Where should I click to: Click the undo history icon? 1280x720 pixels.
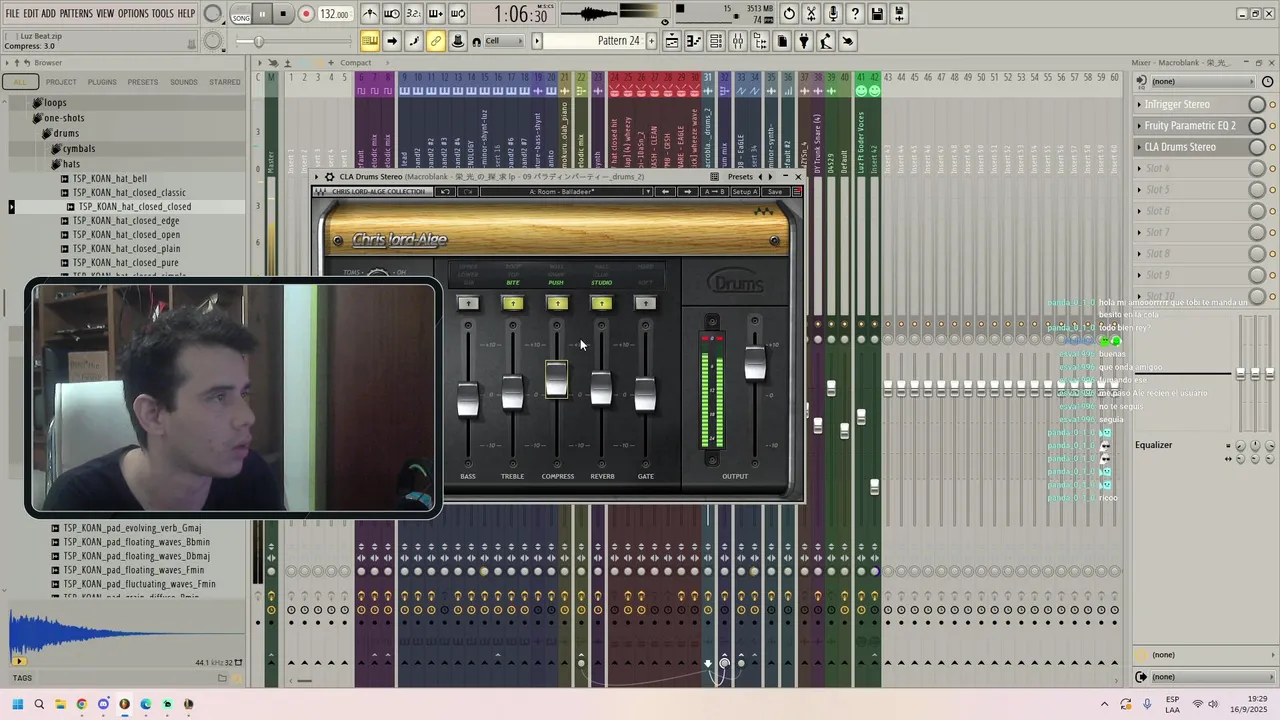pyautogui.click(x=789, y=14)
